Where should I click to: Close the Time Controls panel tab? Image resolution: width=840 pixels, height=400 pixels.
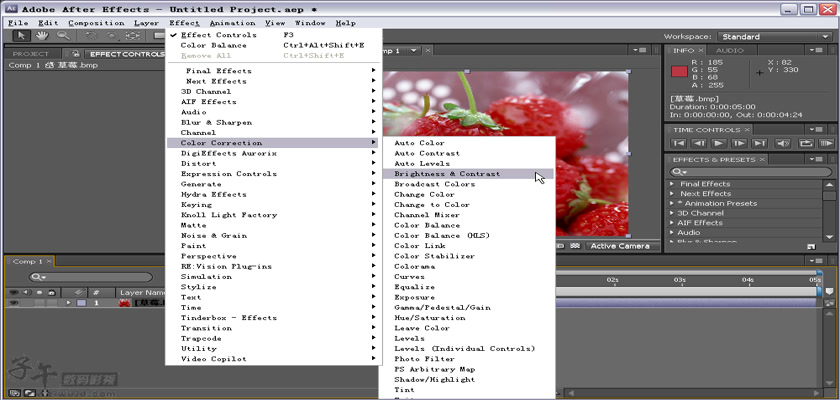(x=747, y=130)
